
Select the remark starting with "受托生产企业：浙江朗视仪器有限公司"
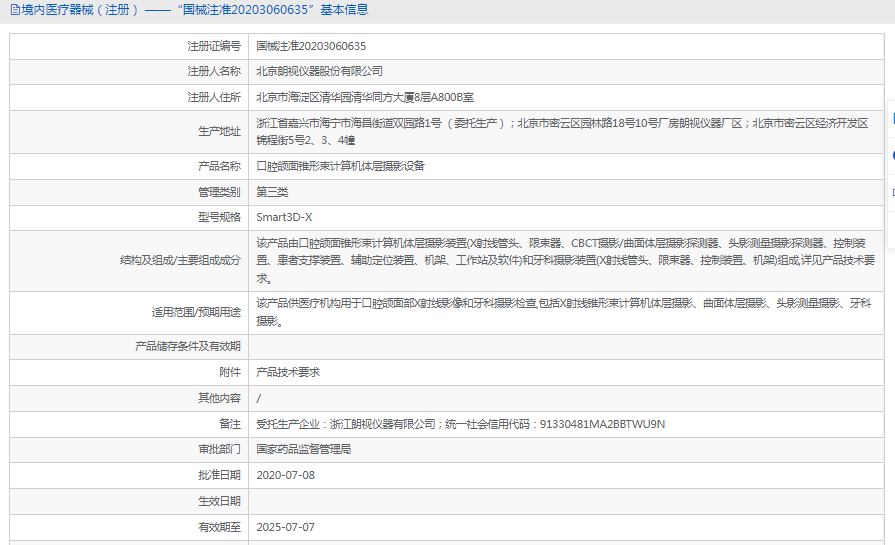pos(461,424)
